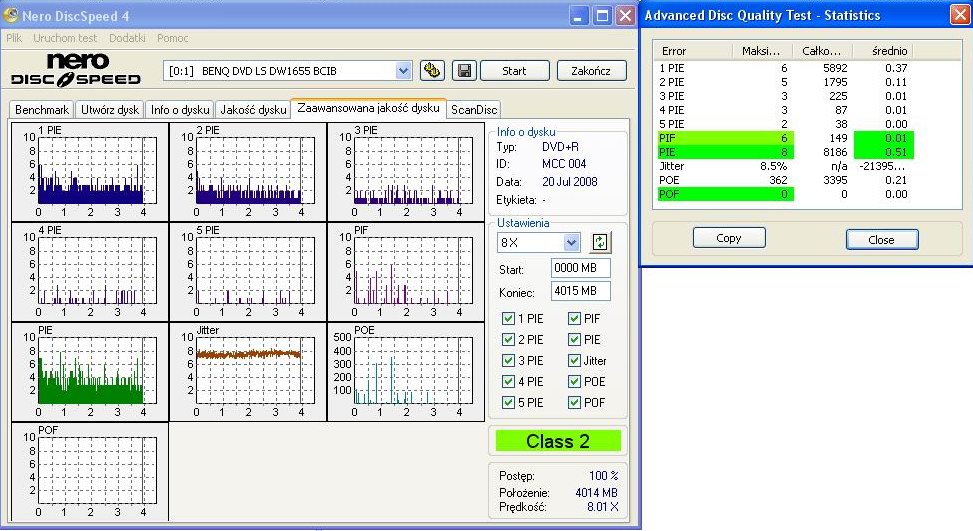
Task: Click Close in the Statistics window
Action: click(x=881, y=239)
